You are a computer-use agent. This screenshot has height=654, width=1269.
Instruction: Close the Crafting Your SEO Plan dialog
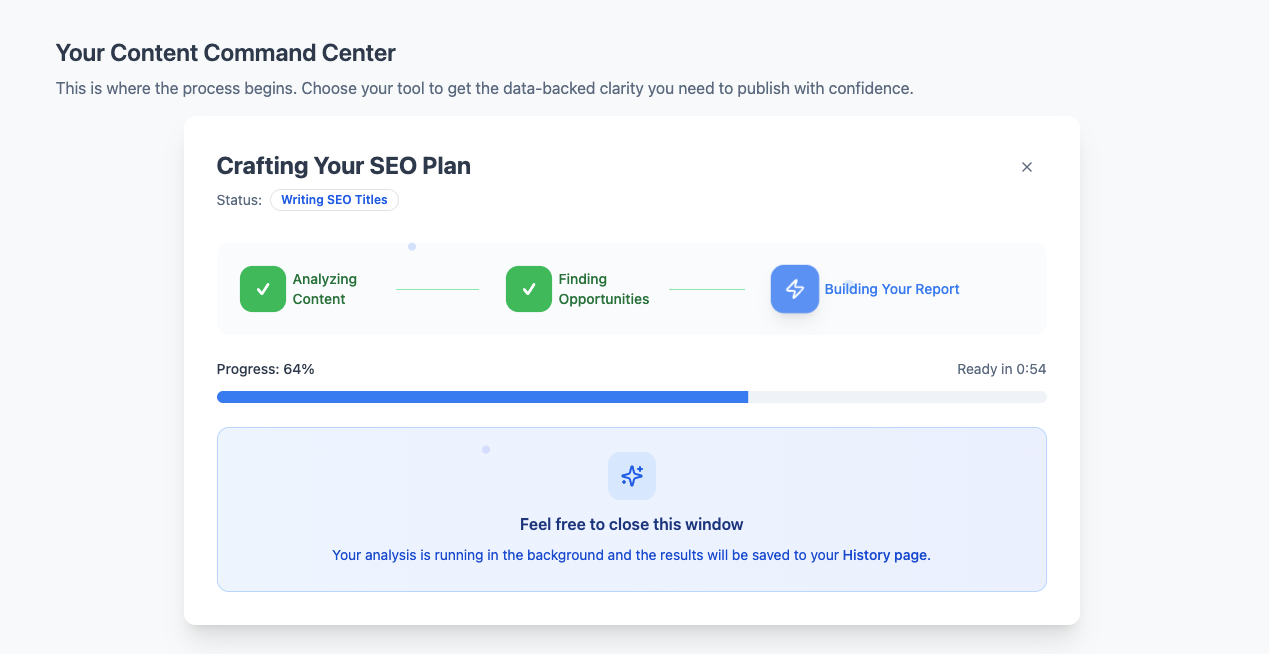tap(1026, 167)
